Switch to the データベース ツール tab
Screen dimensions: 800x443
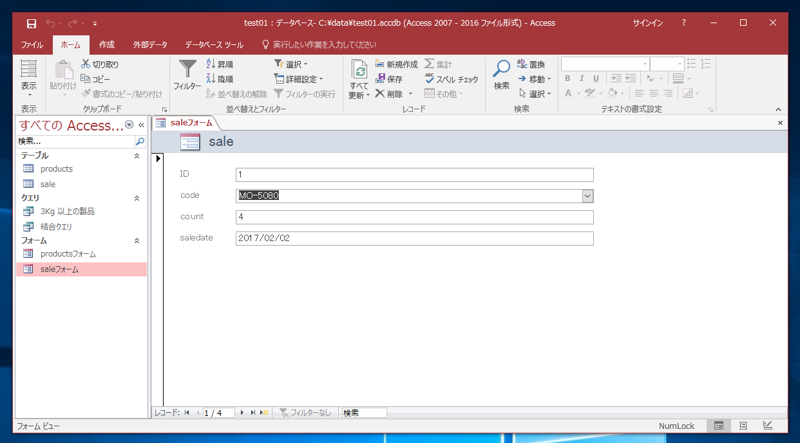214,45
